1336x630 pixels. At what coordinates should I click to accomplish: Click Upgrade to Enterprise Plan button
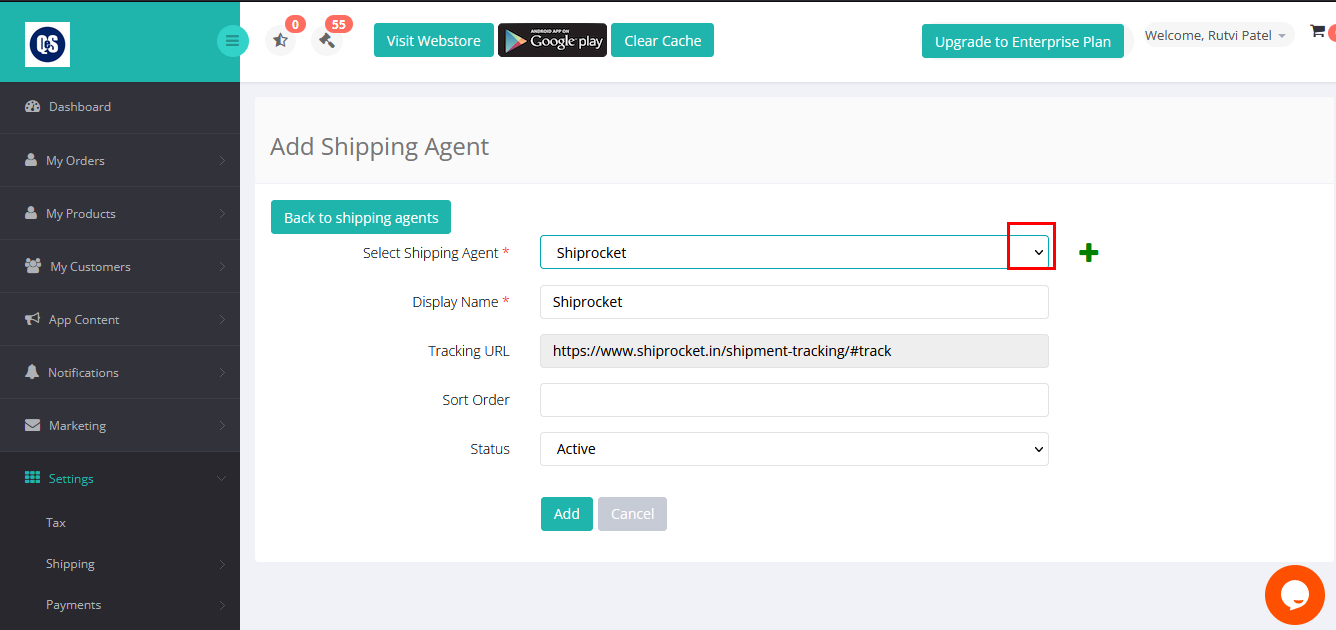coord(1023,41)
